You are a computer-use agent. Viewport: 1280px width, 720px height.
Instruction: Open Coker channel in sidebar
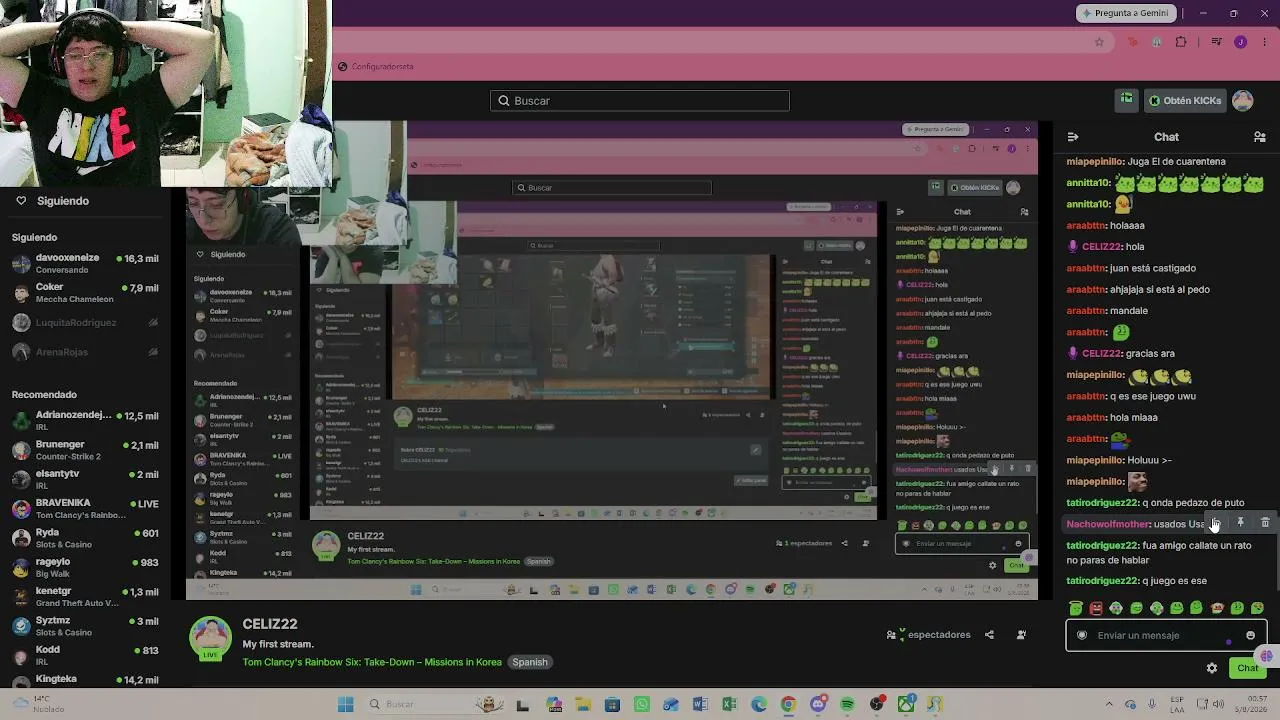[x=85, y=293]
